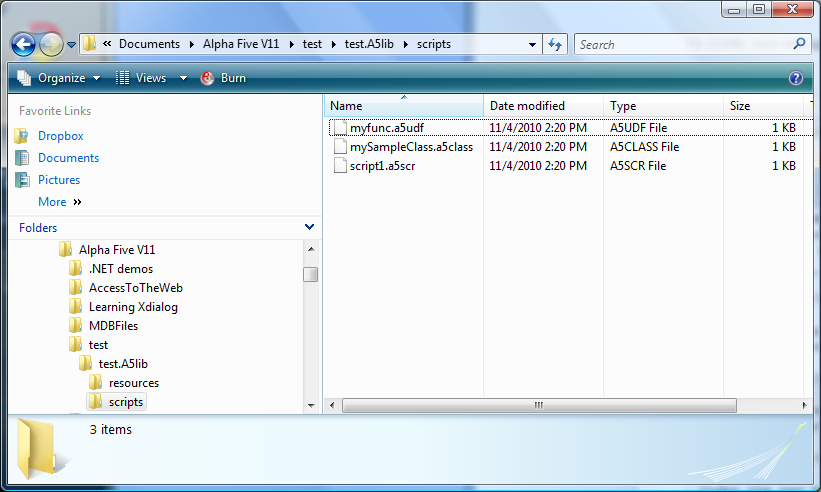The height and width of the screenshot is (492, 821).
Task: Click file list horizontal scroll right arrow
Action: click(x=804, y=406)
